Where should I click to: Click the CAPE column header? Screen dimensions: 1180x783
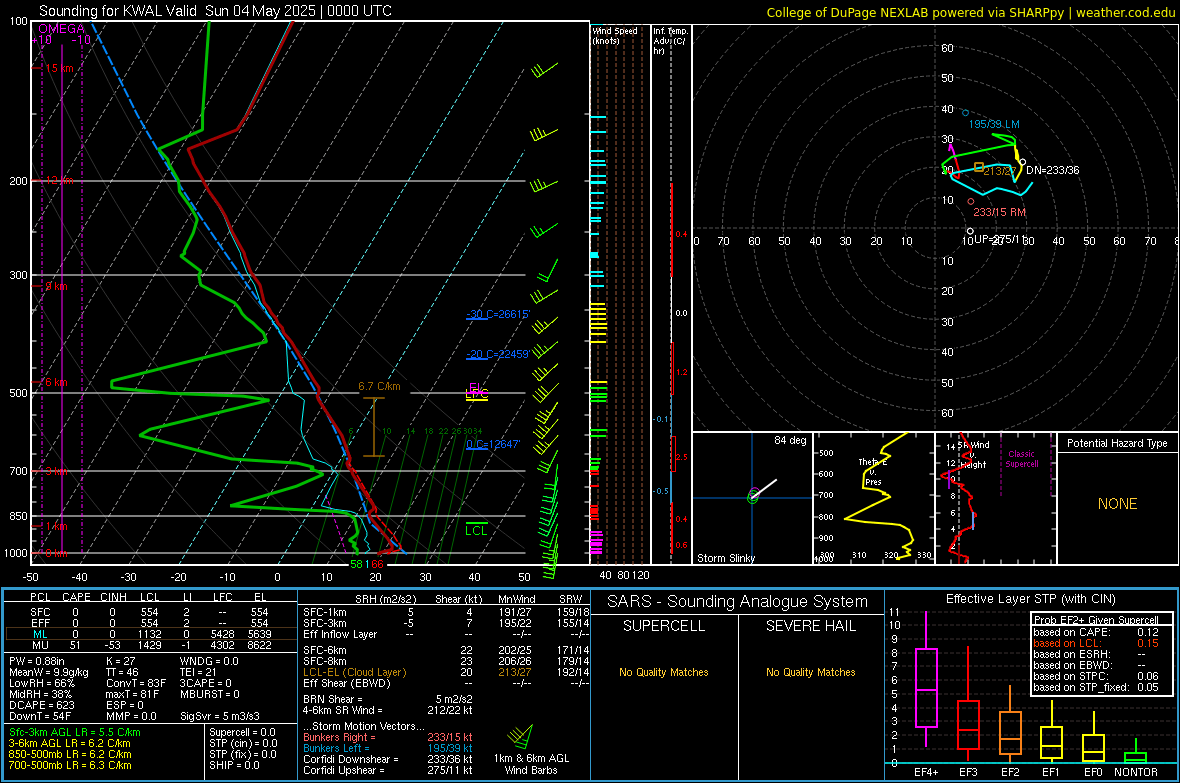coord(76,597)
